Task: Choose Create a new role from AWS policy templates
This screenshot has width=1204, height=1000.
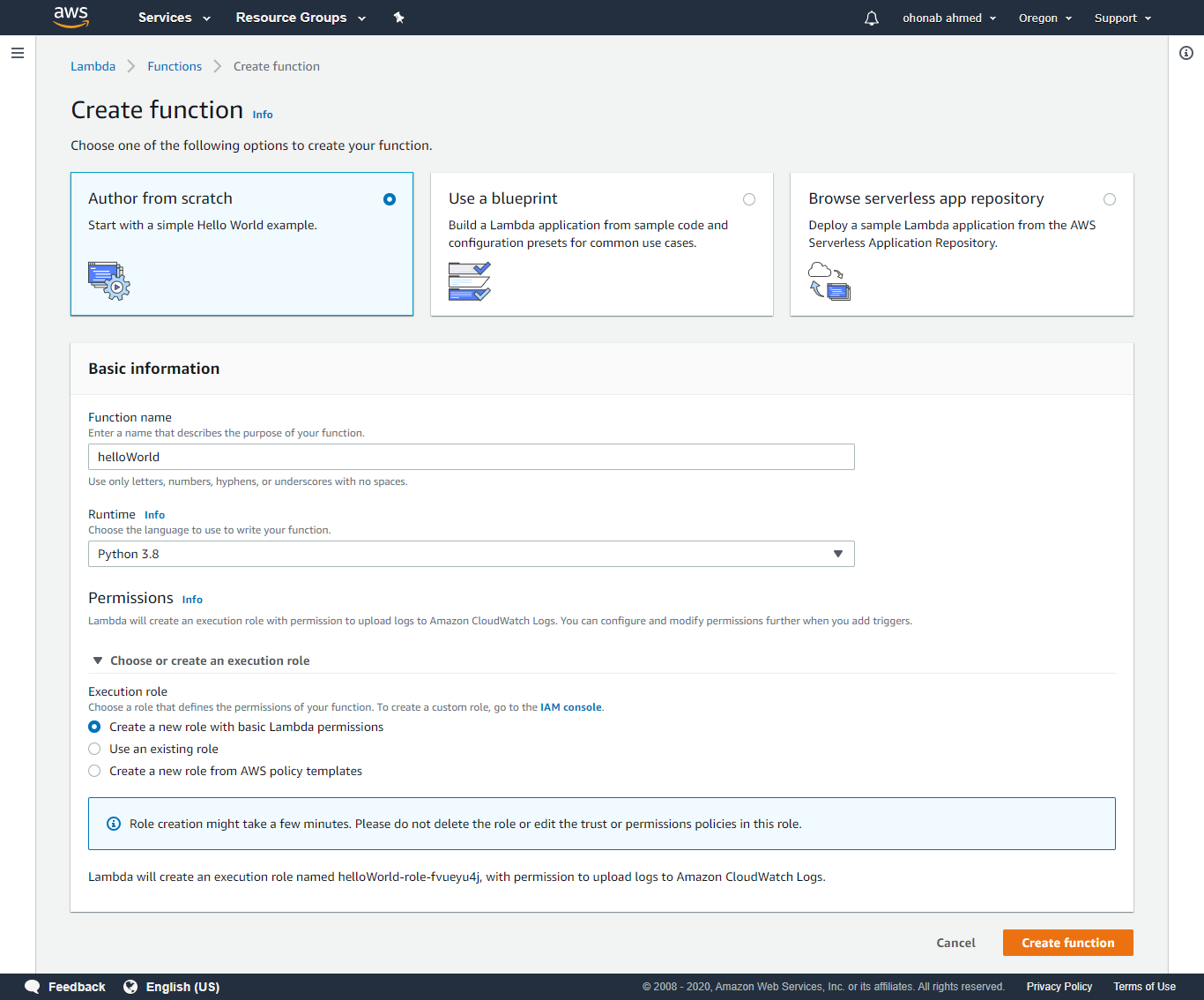Action: click(x=94, y=771)
